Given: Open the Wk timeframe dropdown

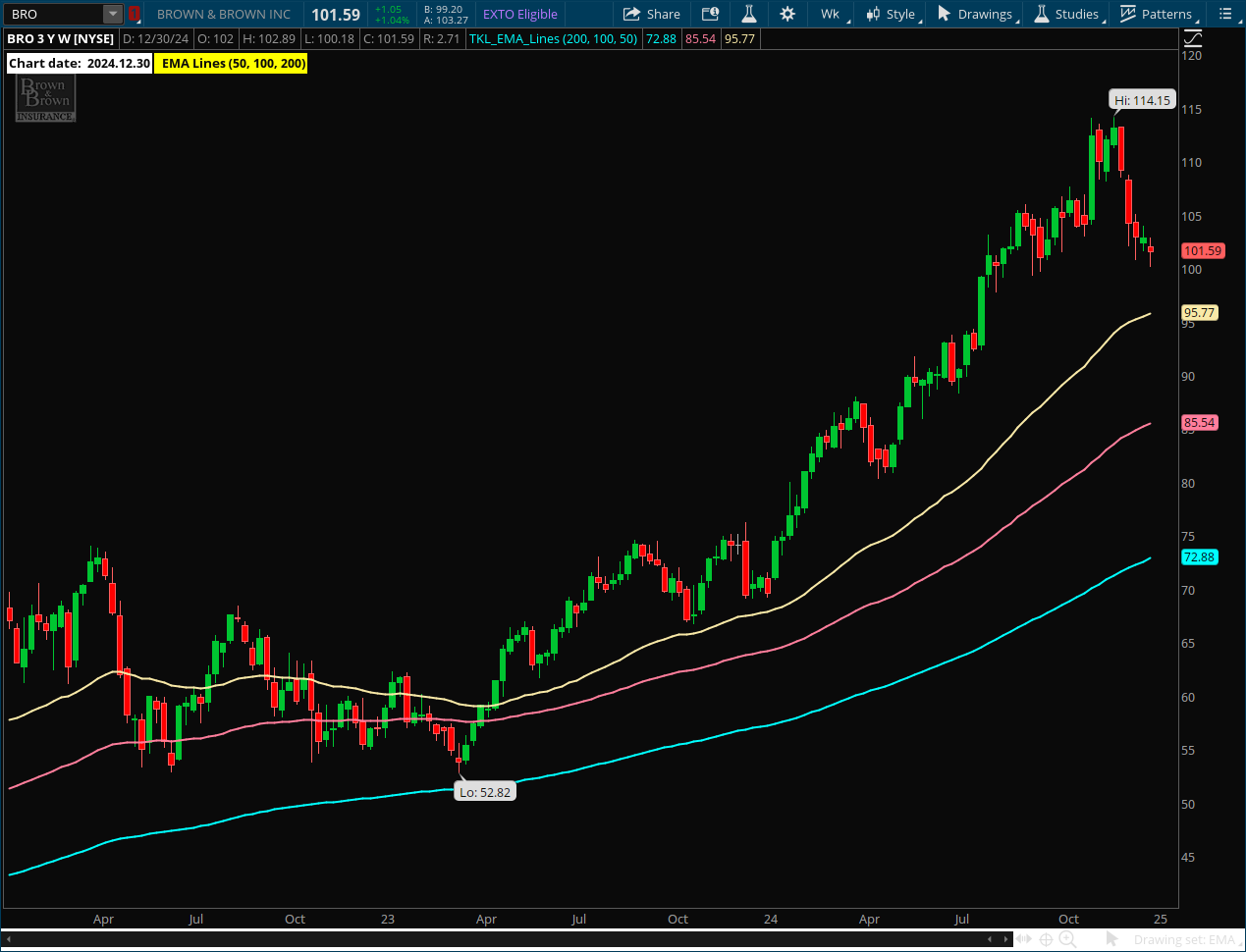Looking at the screenshot, I should (x=834, y=14).
